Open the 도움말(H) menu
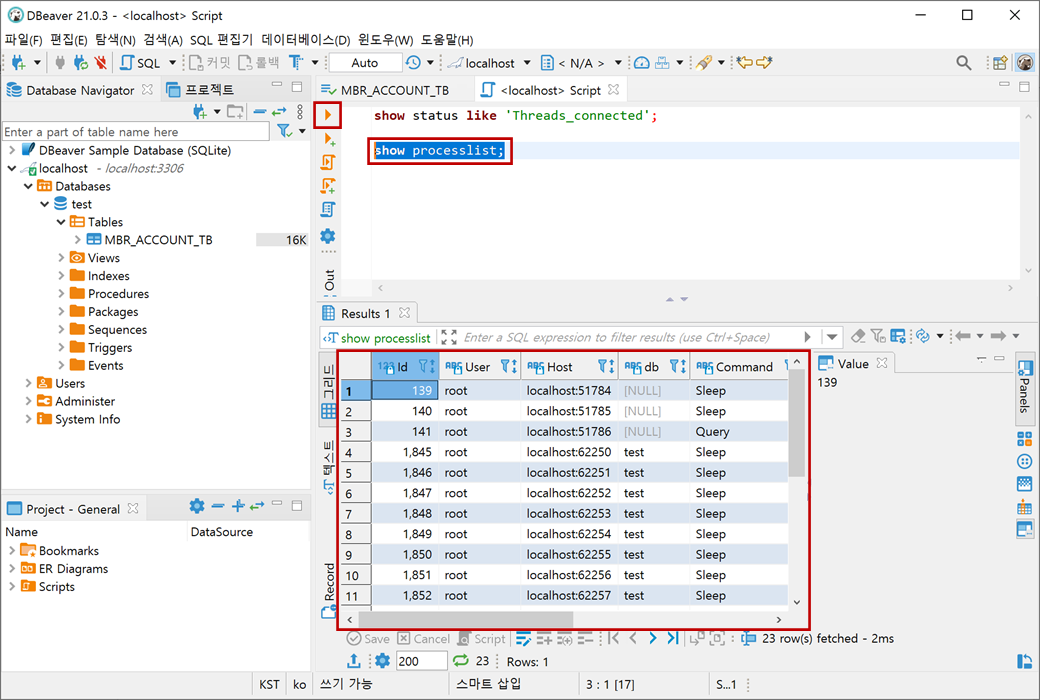This screenshot has width=1040, height=700. 447,40
